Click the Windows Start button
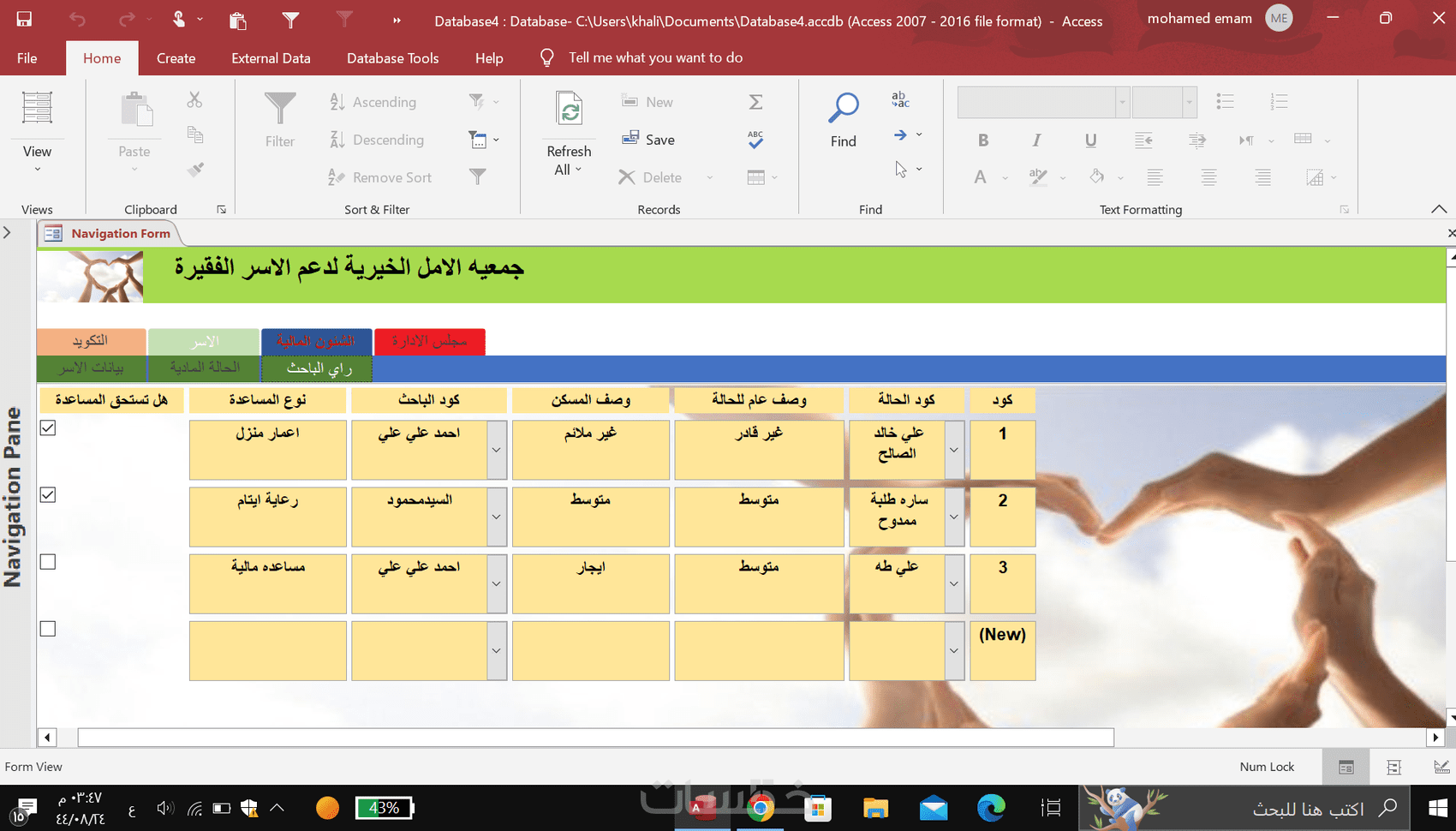 click(x=1438, y=807)
